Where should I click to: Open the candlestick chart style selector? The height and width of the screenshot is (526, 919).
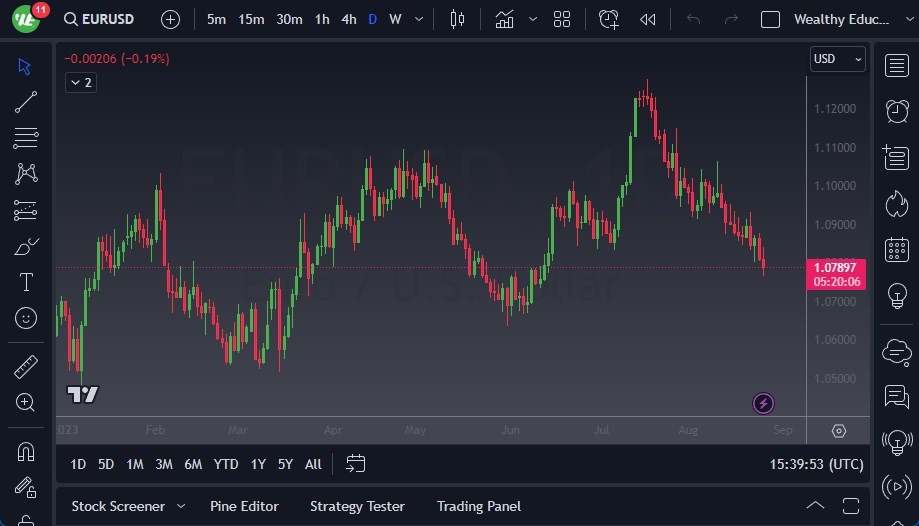pos(457,19)
